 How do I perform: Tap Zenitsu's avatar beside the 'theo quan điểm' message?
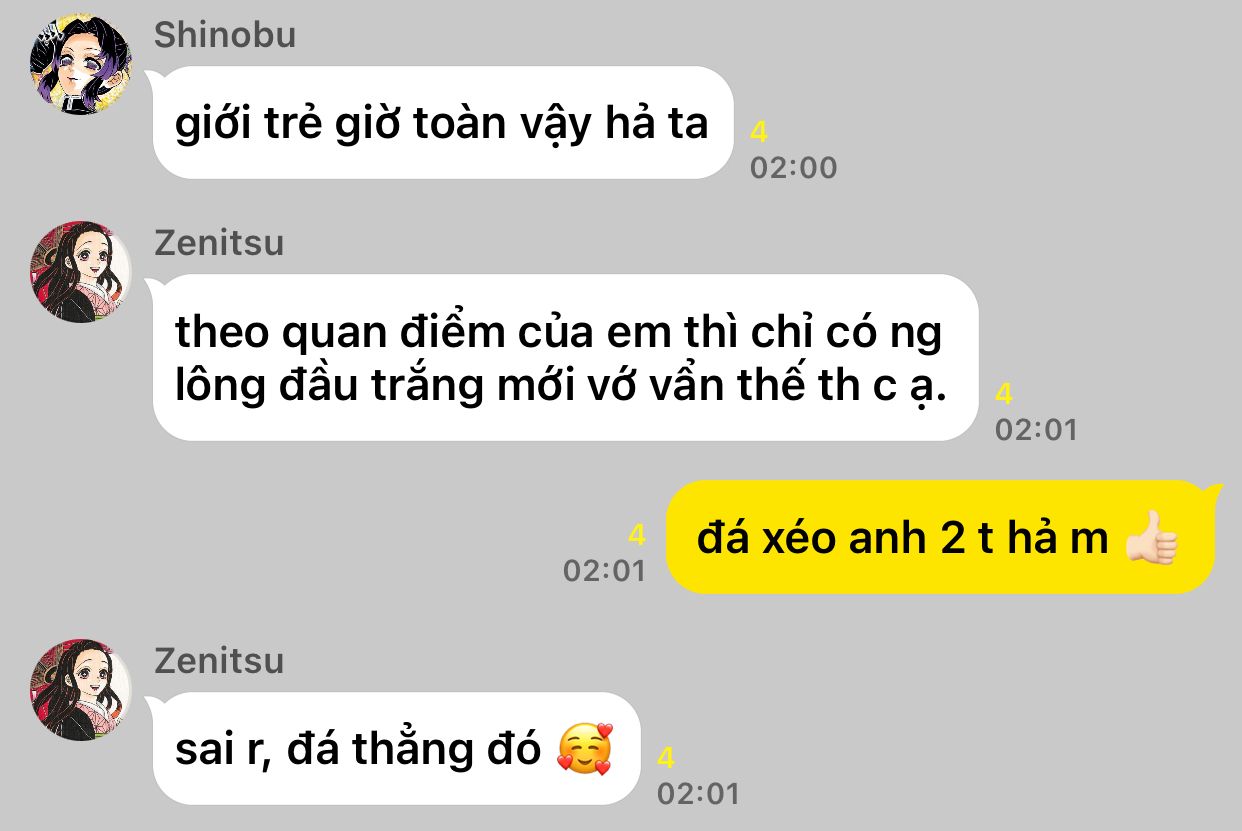(81, 272)
